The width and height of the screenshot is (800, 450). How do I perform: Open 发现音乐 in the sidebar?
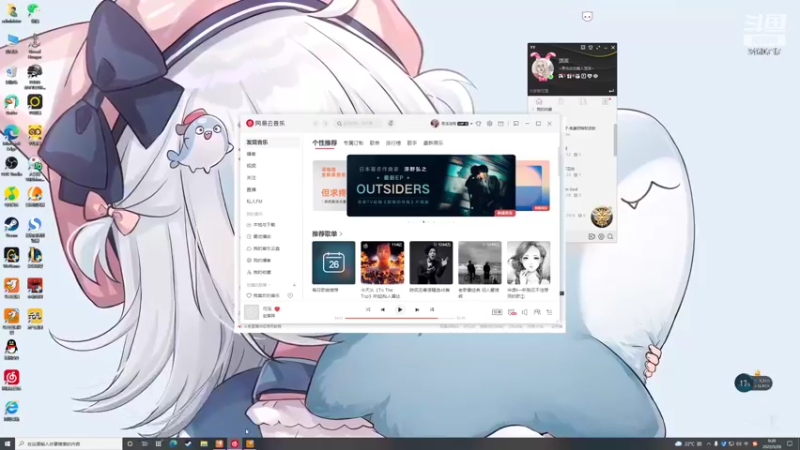pyautogui.click(x=272, y=142)
